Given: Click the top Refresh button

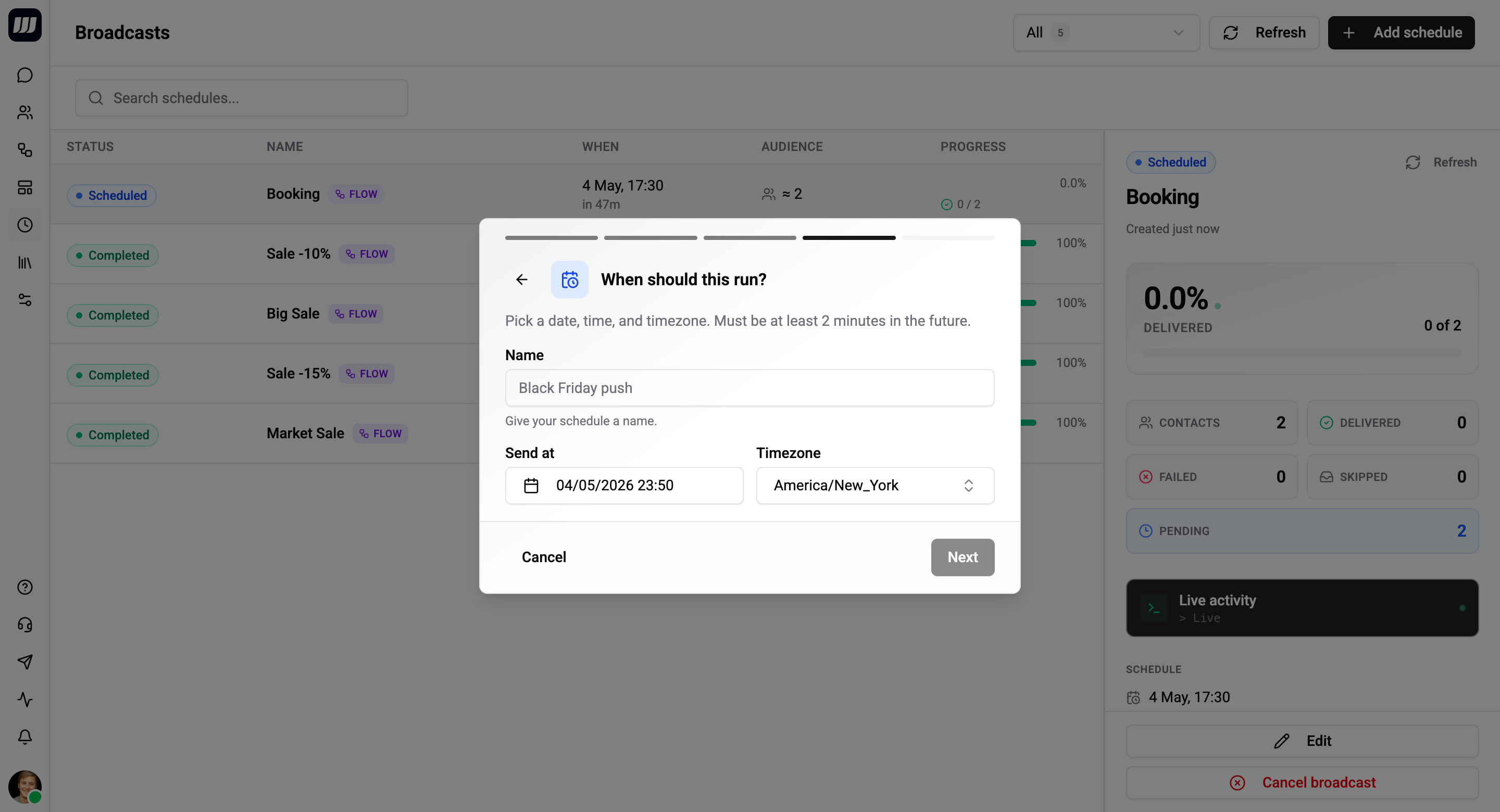Looking at the screenshot, I should pyautogui.click(x=1264, y=33).
